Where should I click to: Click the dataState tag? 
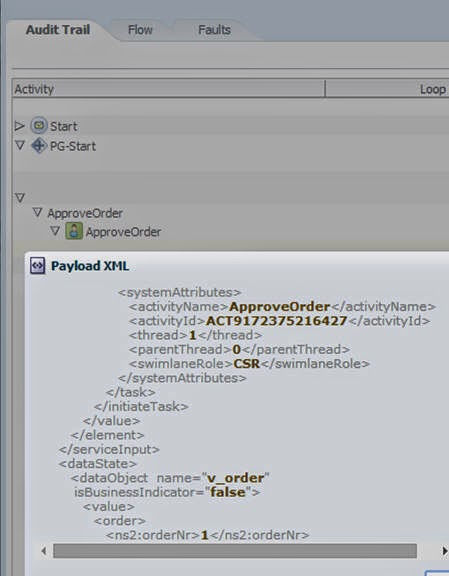(98, 464)
